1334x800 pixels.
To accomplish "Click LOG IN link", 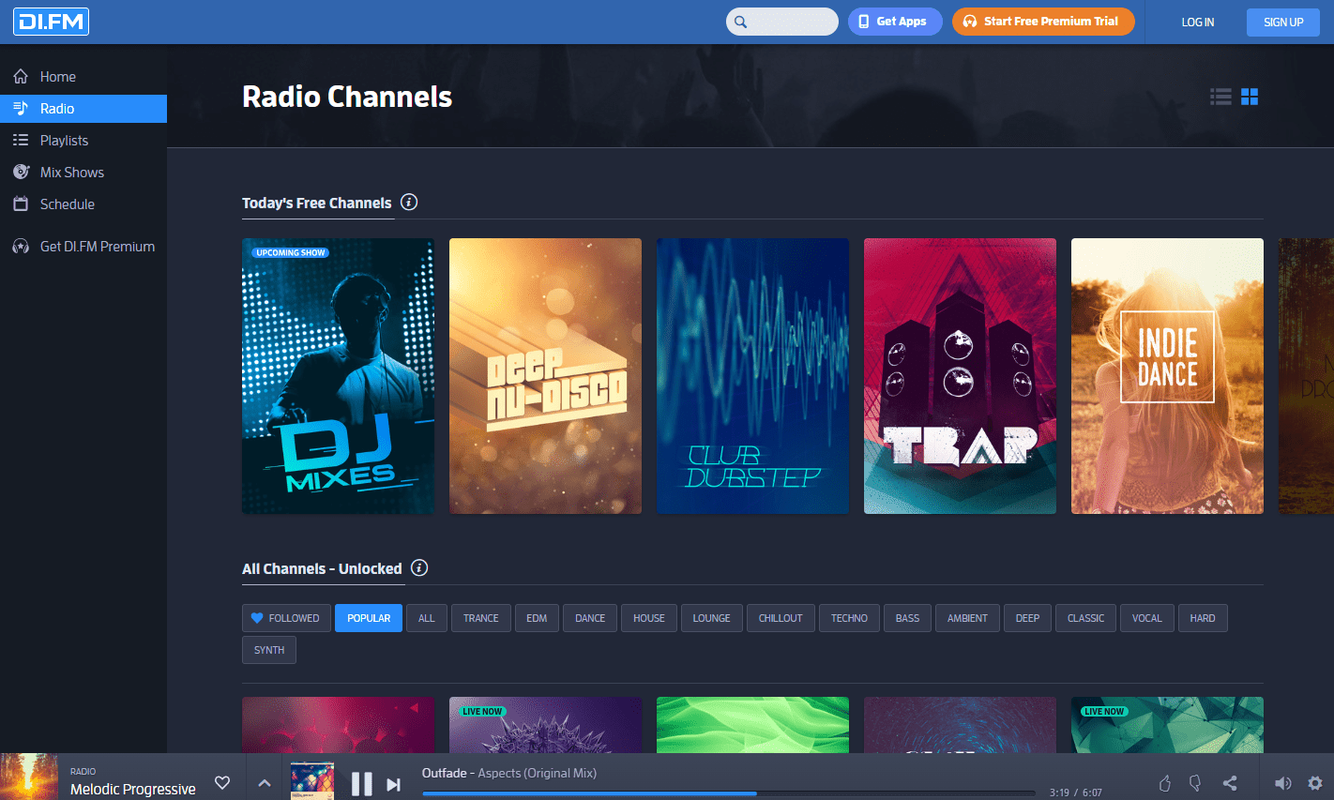I will 1197,22.
